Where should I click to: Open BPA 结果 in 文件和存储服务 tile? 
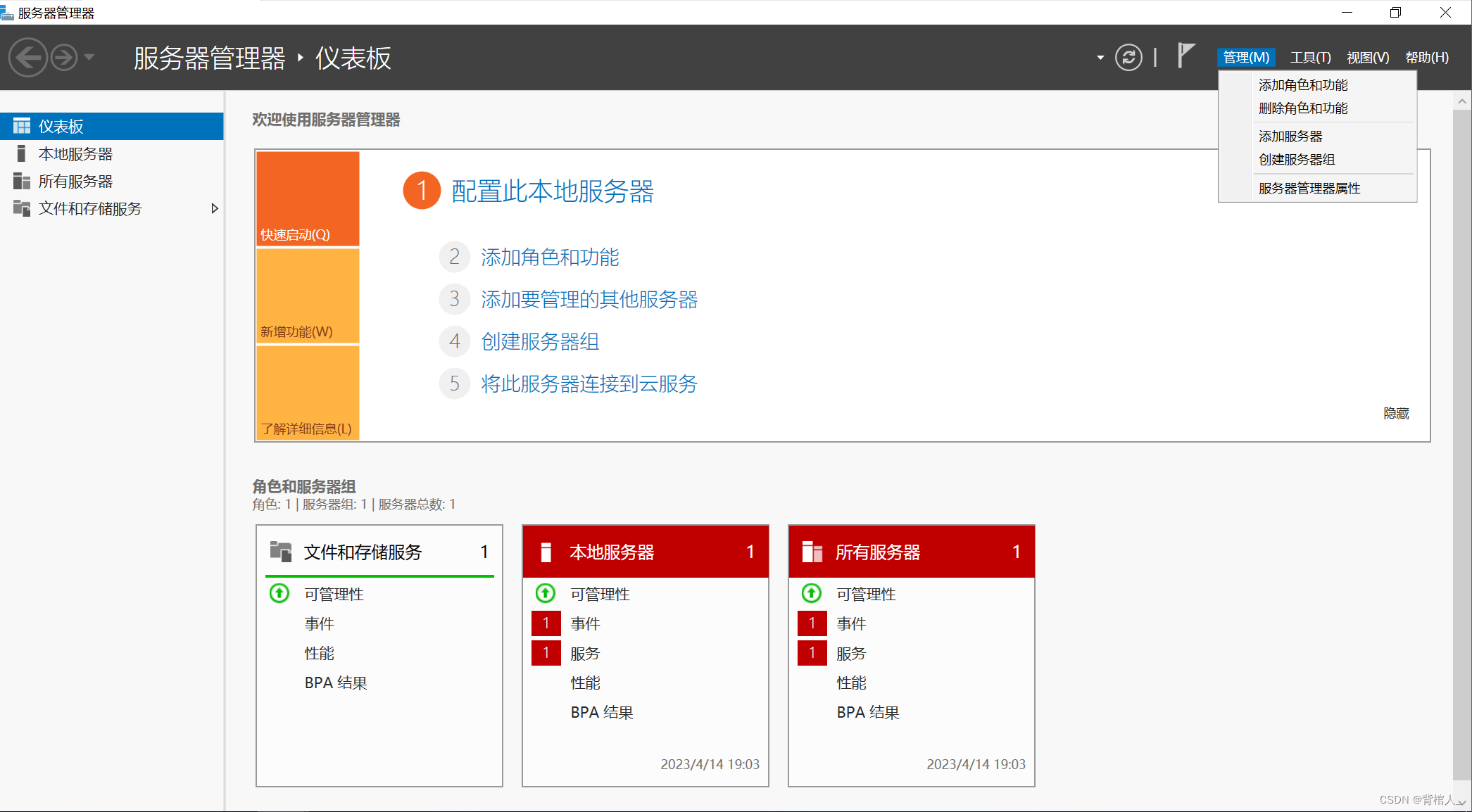pyautogui.click(x=336, y=683)
